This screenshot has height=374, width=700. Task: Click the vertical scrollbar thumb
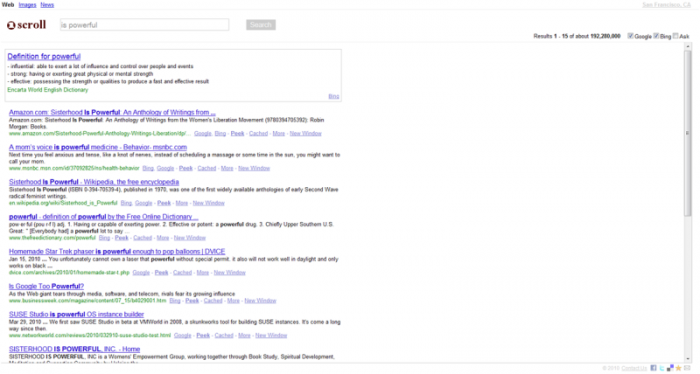[688, 133]
